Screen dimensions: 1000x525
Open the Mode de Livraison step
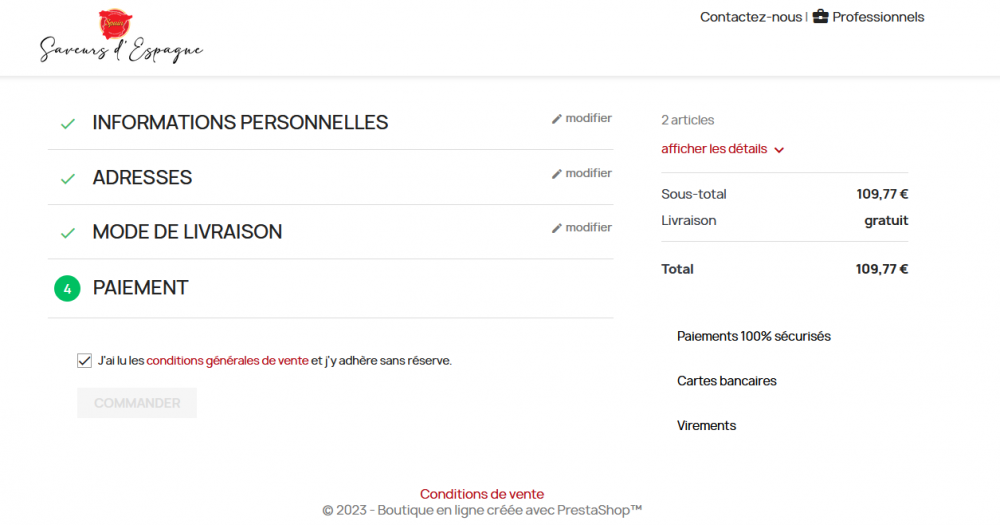click(187, 232)
